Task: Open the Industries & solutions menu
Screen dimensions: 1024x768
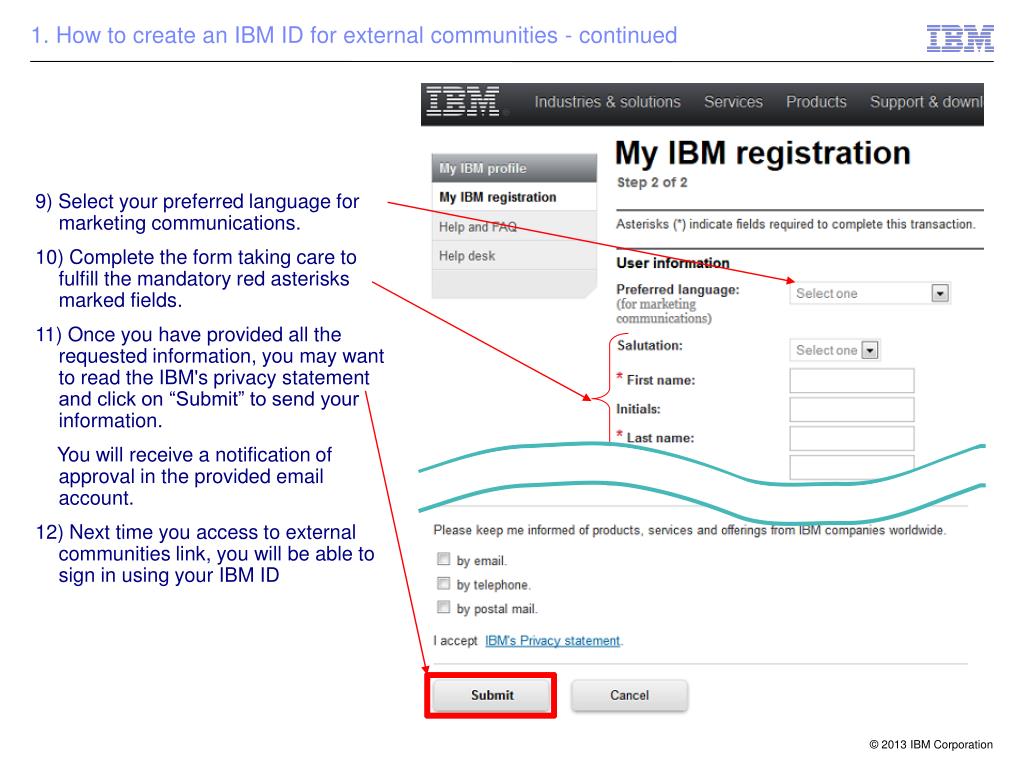Action: [x=607, y=102]
